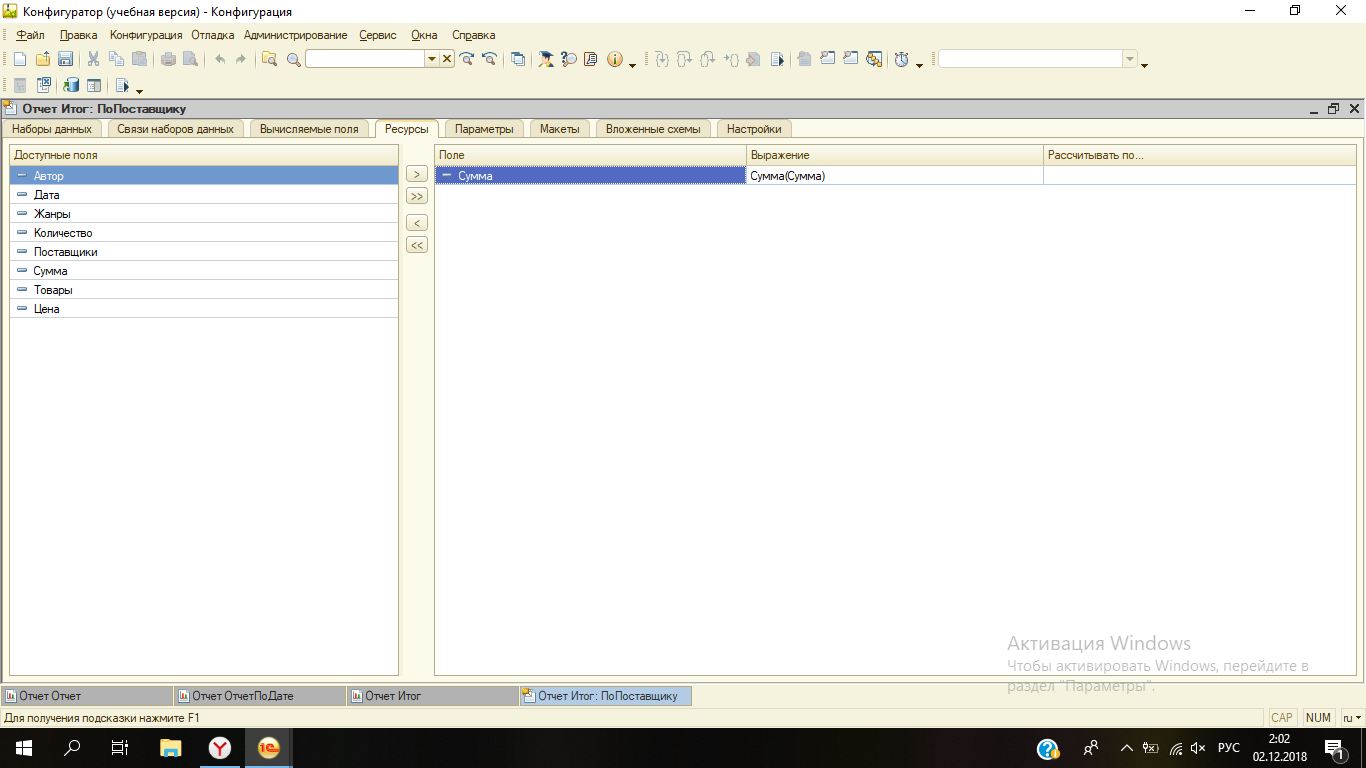This screenshot has width=1366, height=768.
Task: Click the muted volume tray icon
Action: 1198,748
